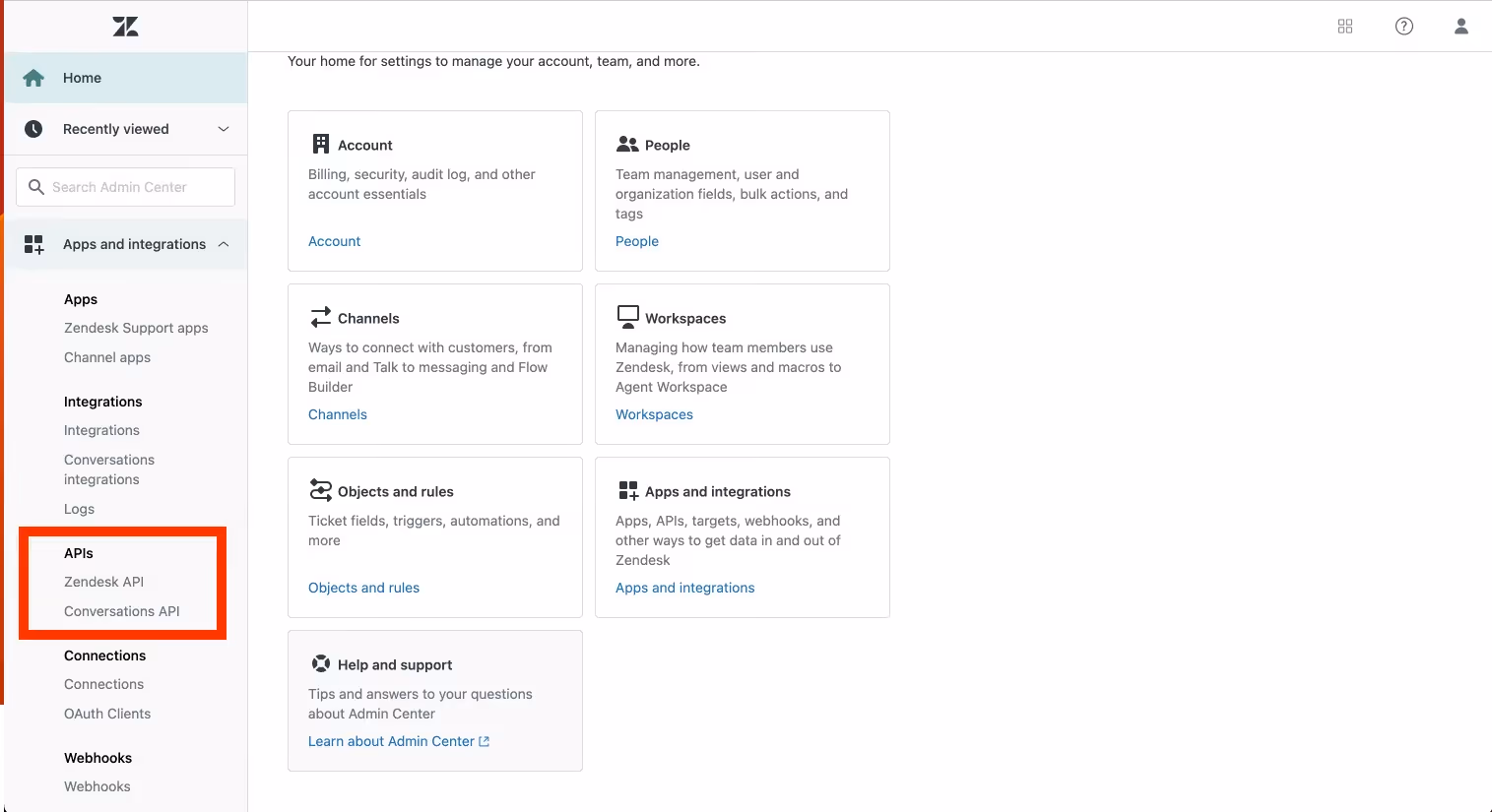1492x812 pixels.
Task: Open the Webhooks sub-item
Action: (x=97, y=786)
